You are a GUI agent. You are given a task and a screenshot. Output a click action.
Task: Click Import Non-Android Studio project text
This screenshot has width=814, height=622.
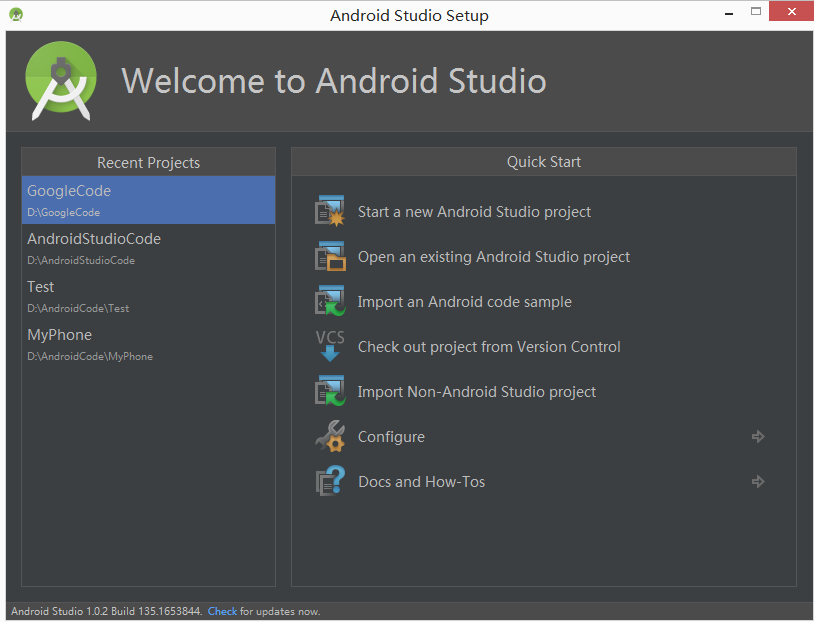[x=477, y=392]
